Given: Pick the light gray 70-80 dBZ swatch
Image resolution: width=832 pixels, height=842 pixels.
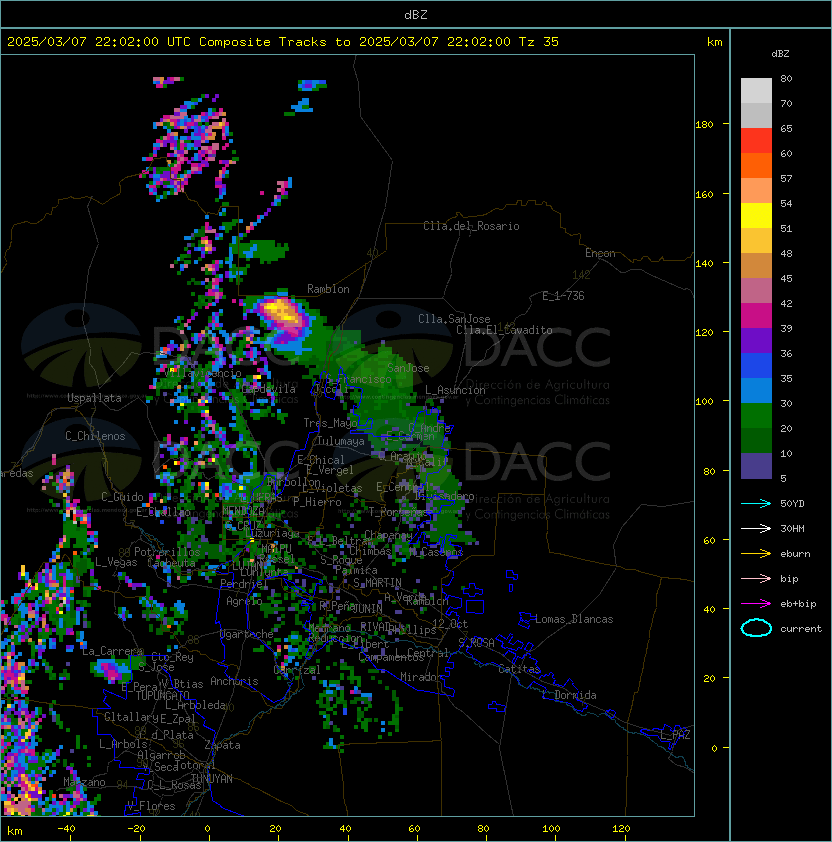Looking at the screenshot, I should tap(756, 91).
